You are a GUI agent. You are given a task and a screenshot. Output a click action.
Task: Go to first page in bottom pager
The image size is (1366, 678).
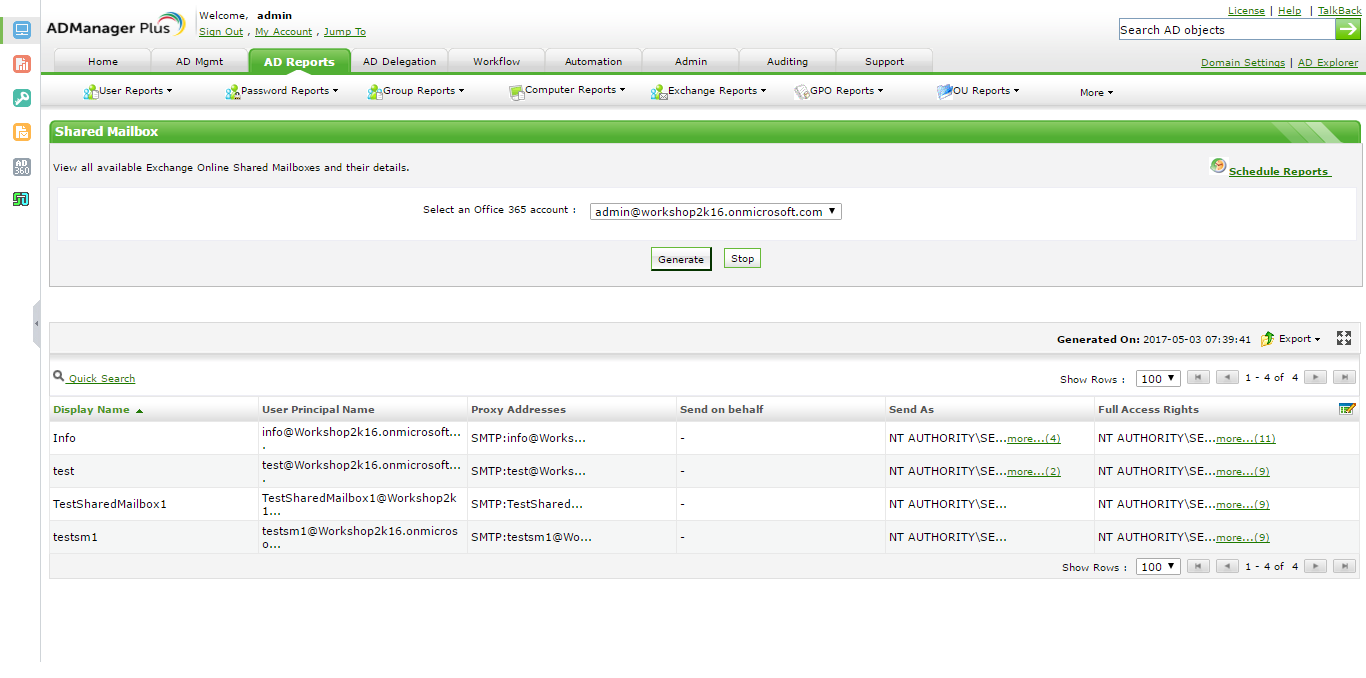(x=1198, y=566)
